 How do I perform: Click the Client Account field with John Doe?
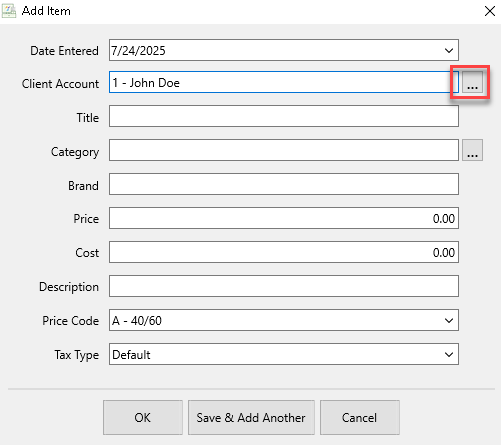284,82
